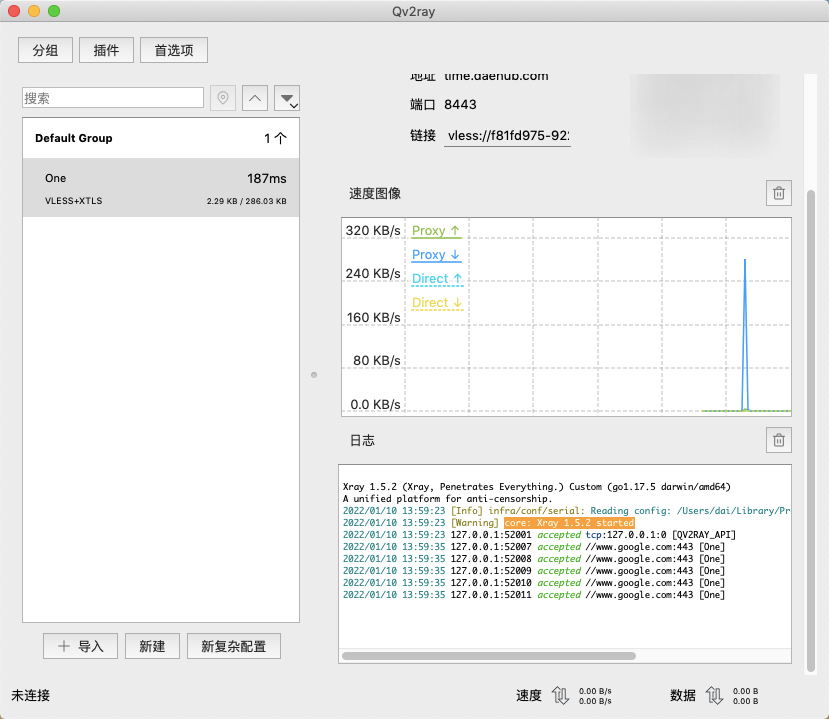Click the 'Reading config' Info log line
Viewport: 829px width, 719px height.
coord(567,511)
